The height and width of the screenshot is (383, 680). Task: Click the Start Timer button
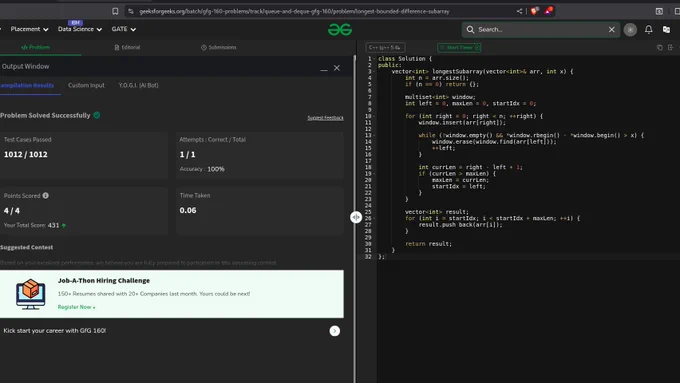(459, 47)
